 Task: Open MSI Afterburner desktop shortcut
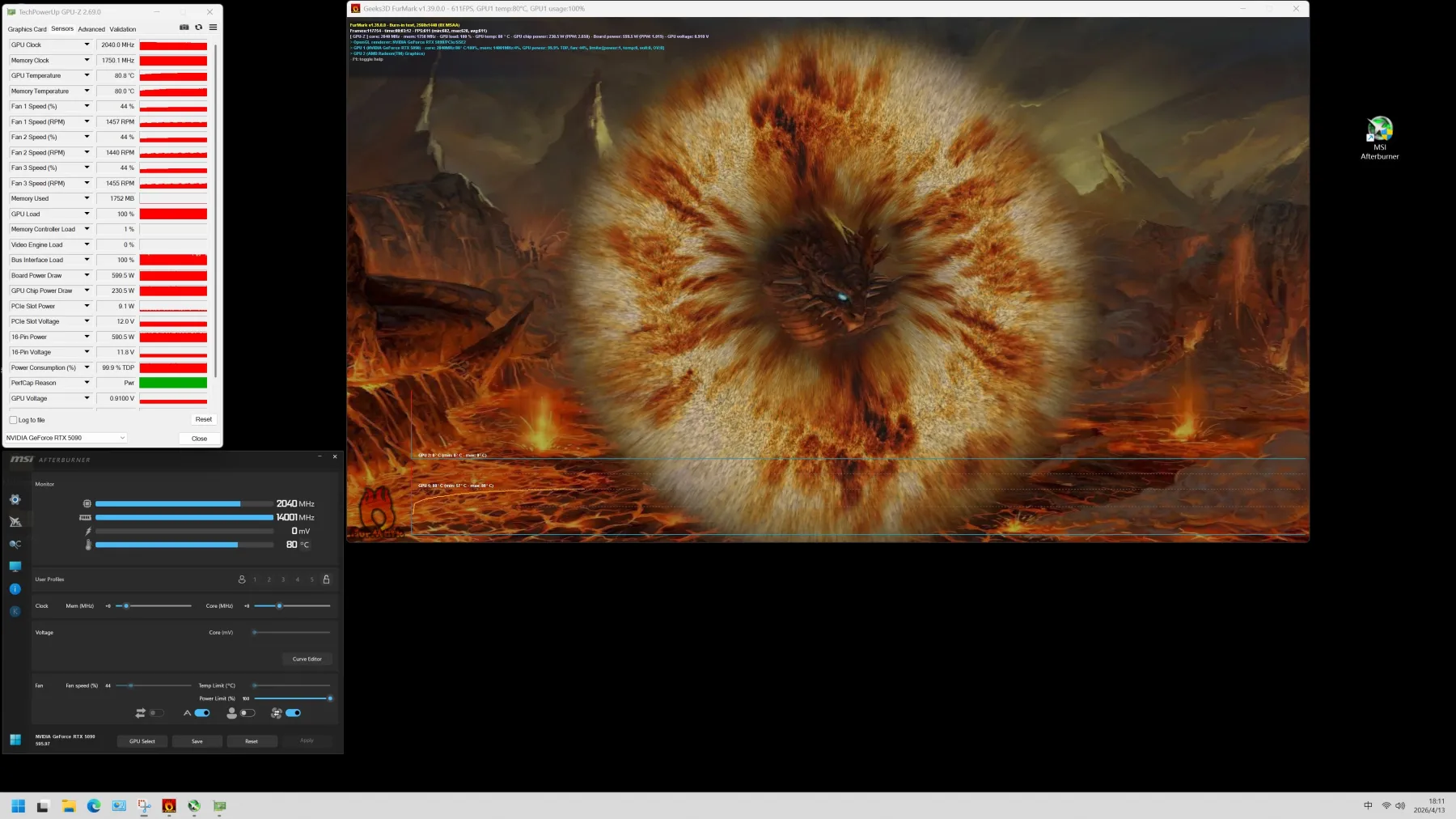[x=1379, y=138]
